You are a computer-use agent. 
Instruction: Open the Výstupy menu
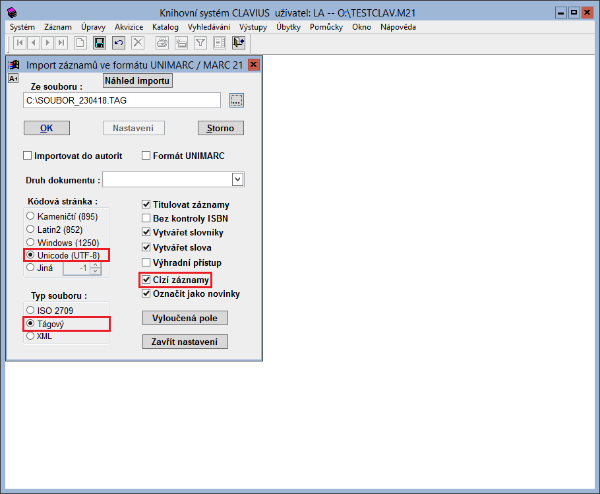click(x=256, y=27)
